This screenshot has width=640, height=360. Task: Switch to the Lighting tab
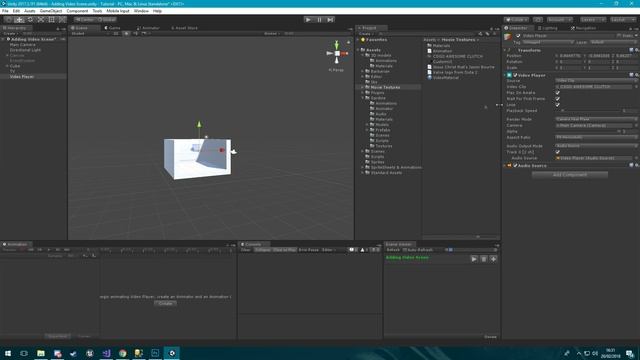[x=547, y=28]
